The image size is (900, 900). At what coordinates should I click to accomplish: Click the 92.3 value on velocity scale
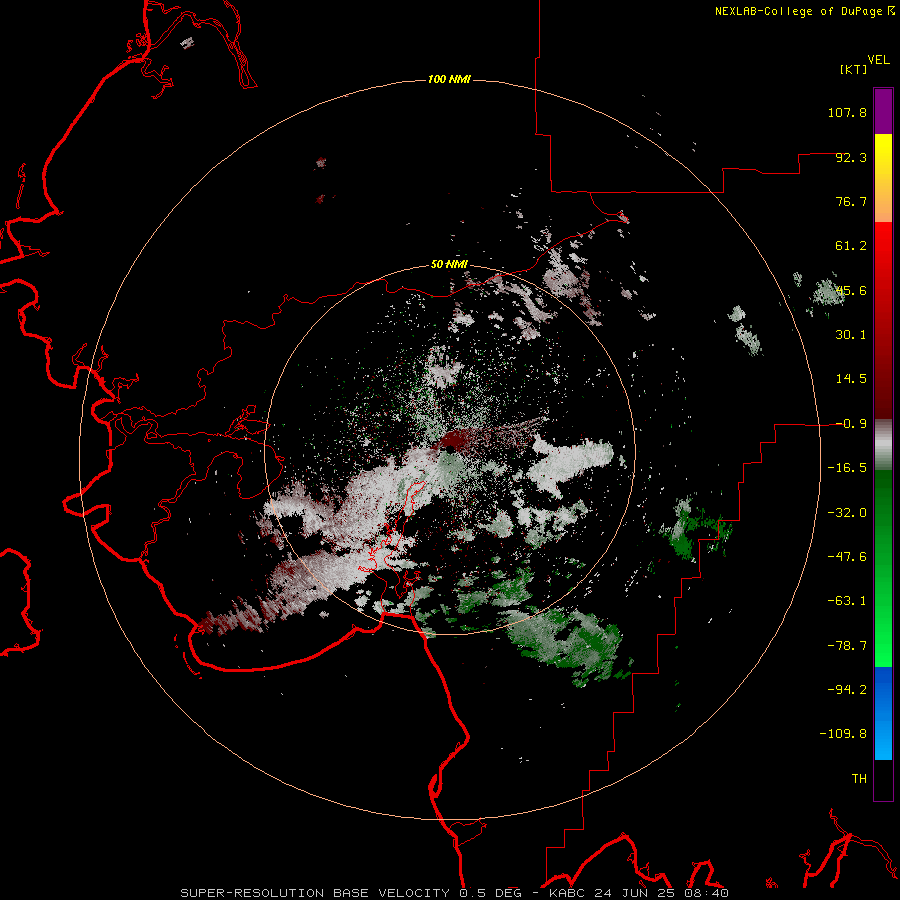[x=851, y=157]
